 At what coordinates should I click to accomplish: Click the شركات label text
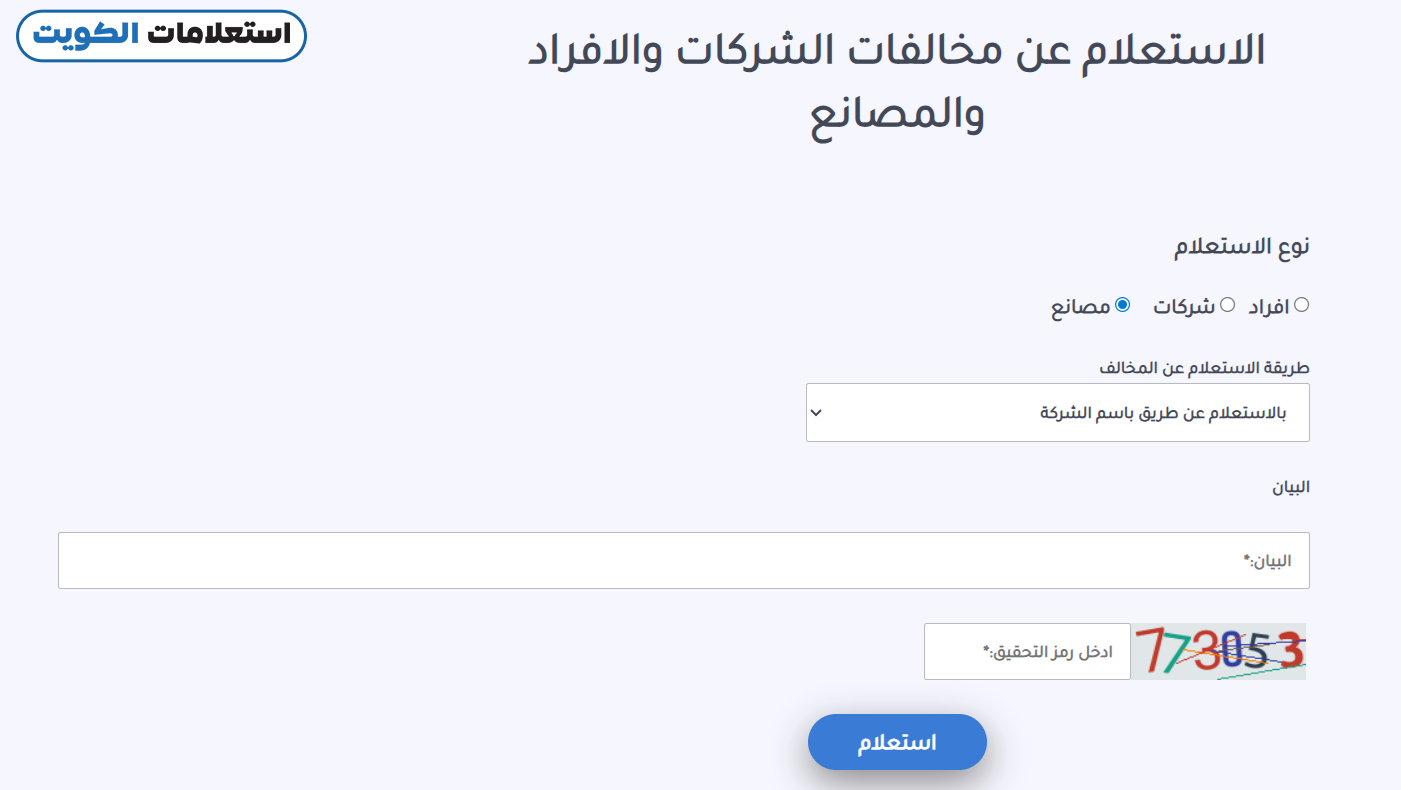click(1183, 307)
